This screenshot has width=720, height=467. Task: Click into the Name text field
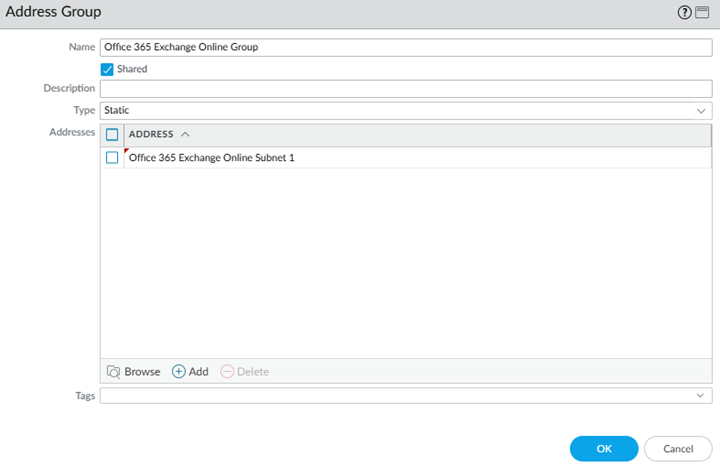click(405, 47)
